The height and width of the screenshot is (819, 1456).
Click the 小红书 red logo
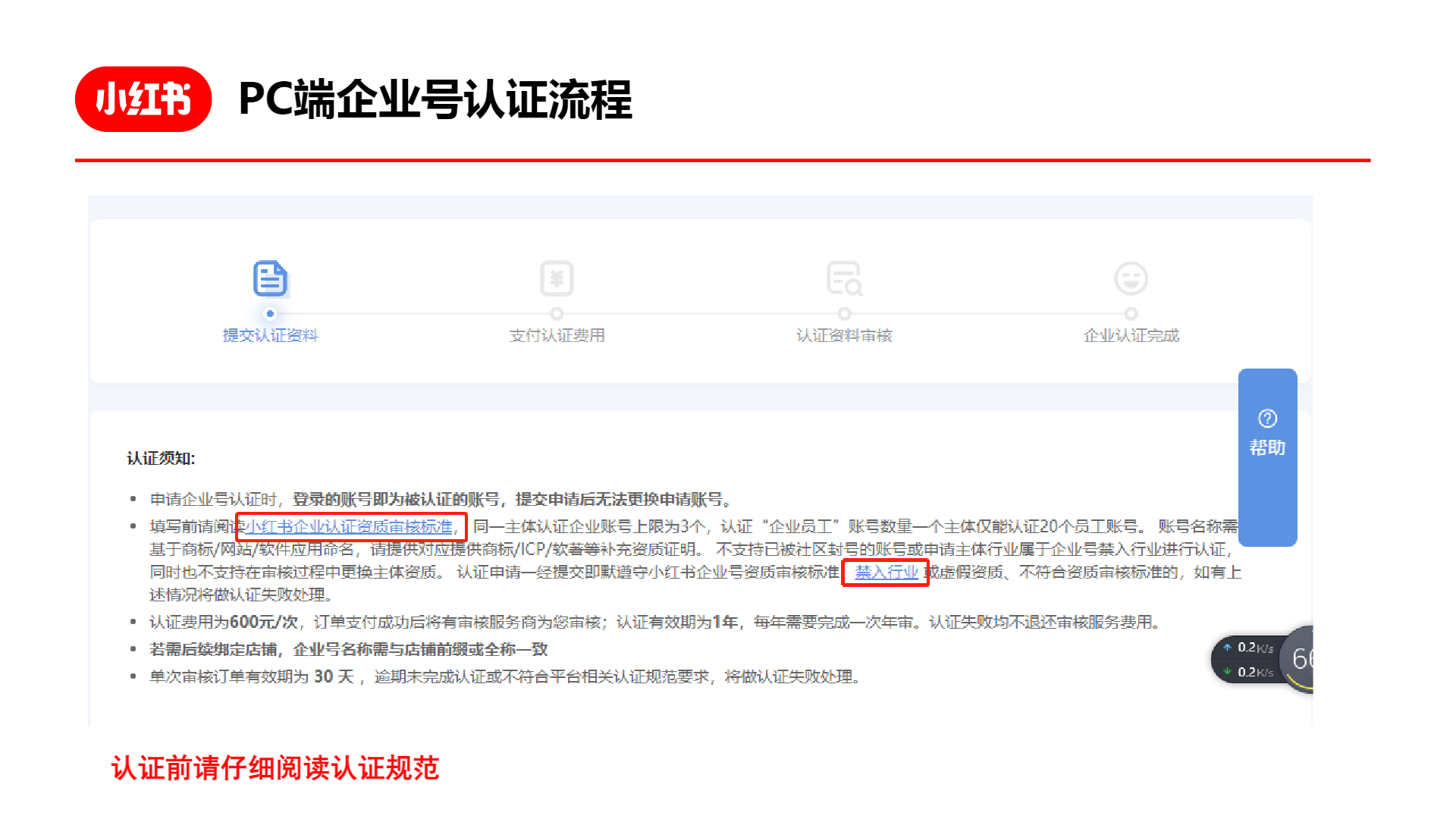click(x=143, y=99)
